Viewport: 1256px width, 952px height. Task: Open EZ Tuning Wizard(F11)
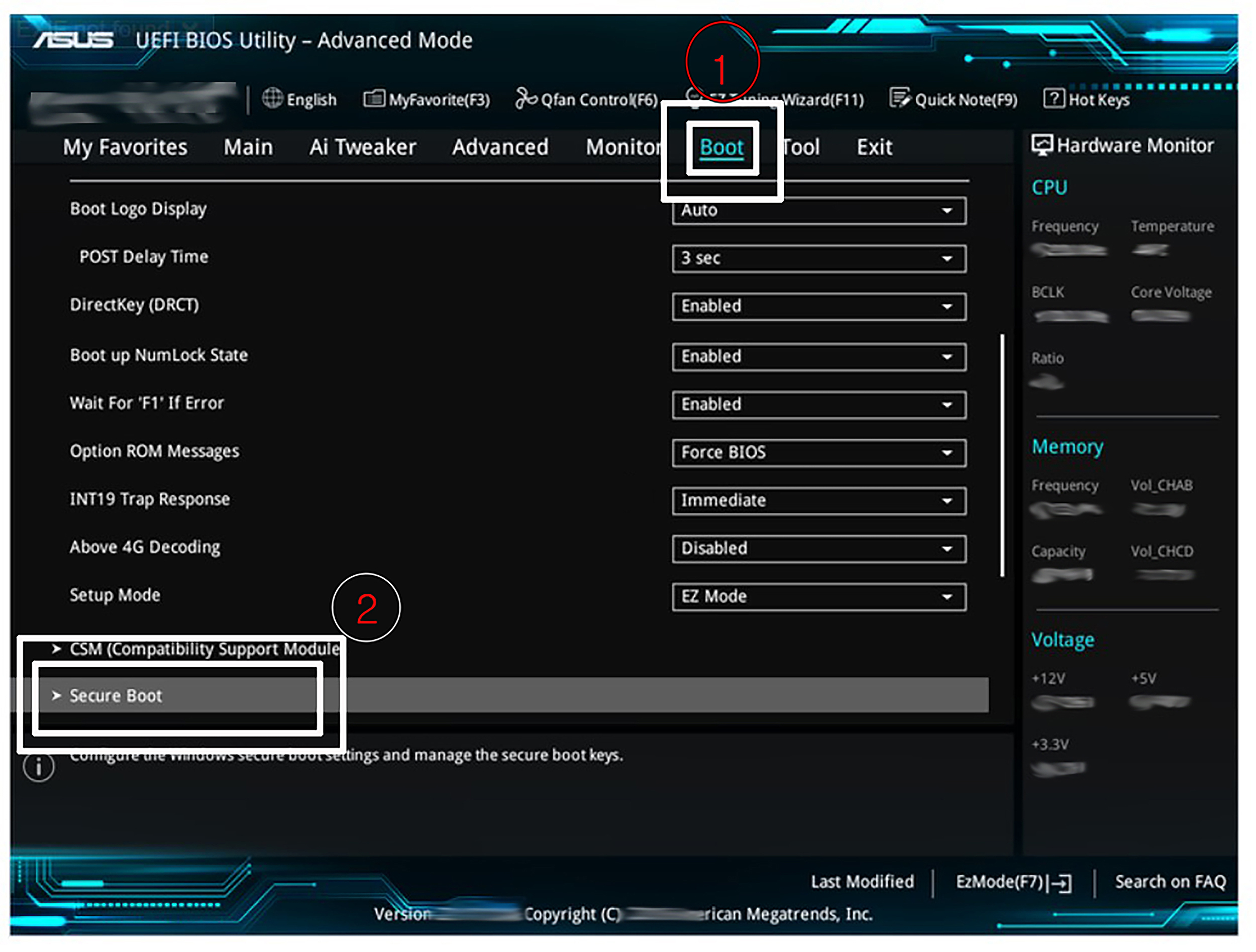775,99
